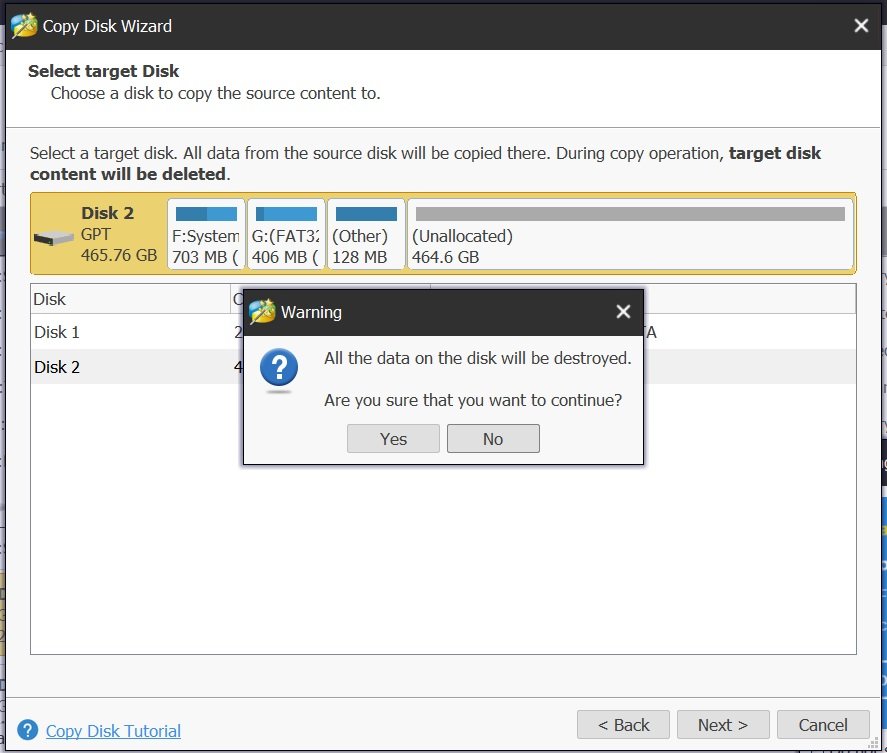Image resolution: width=887 pixels, height=753 pixels.
Task: Proceed with the Next button
Action: (723, 725)
